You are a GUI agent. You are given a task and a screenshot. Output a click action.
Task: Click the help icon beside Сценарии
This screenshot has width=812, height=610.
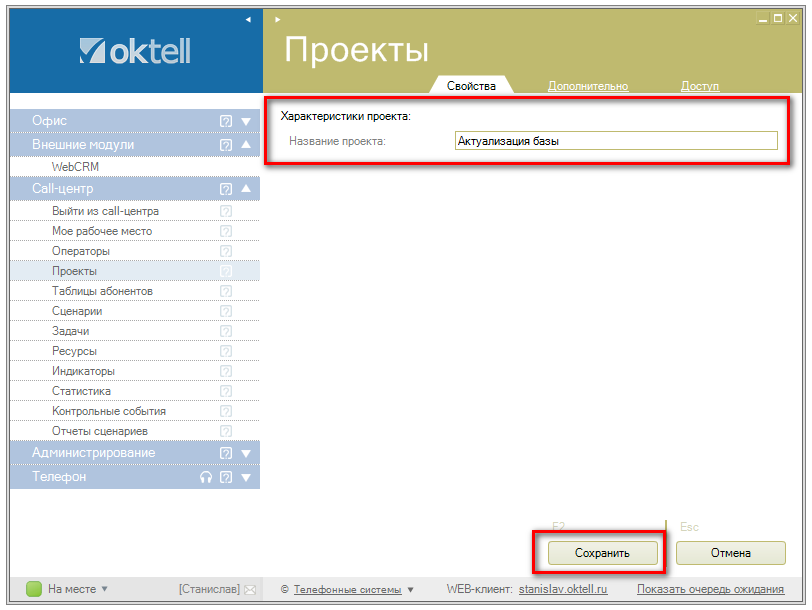click(225, 311)
